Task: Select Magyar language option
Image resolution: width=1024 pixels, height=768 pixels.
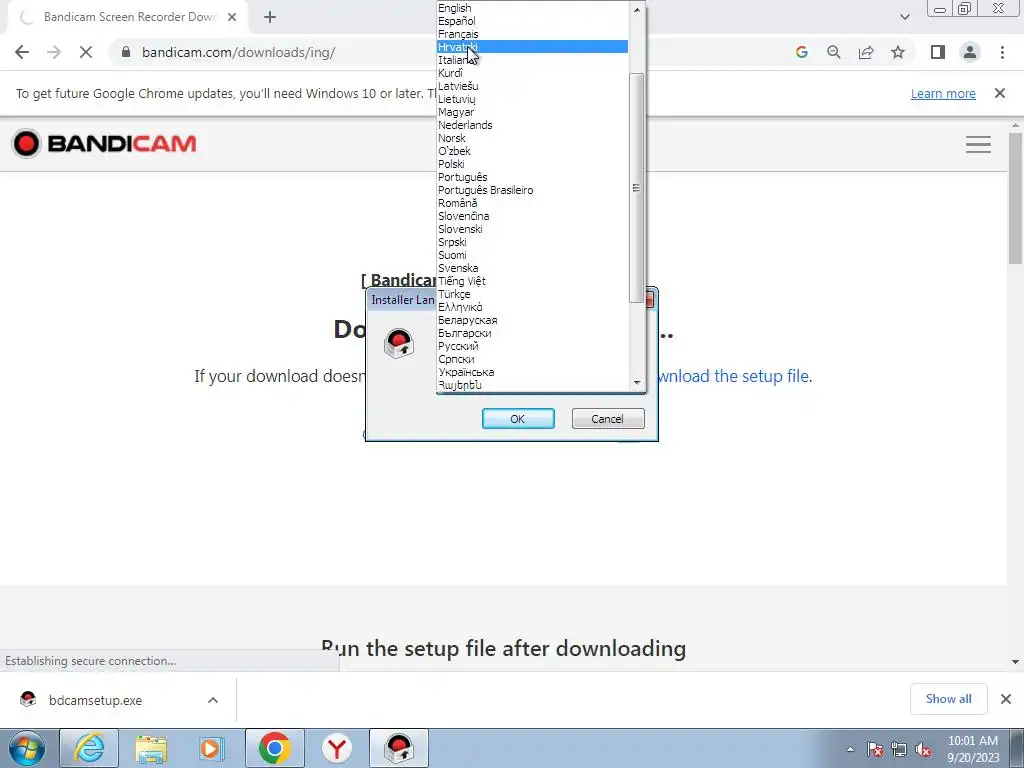Action: [x=532, y=112]
